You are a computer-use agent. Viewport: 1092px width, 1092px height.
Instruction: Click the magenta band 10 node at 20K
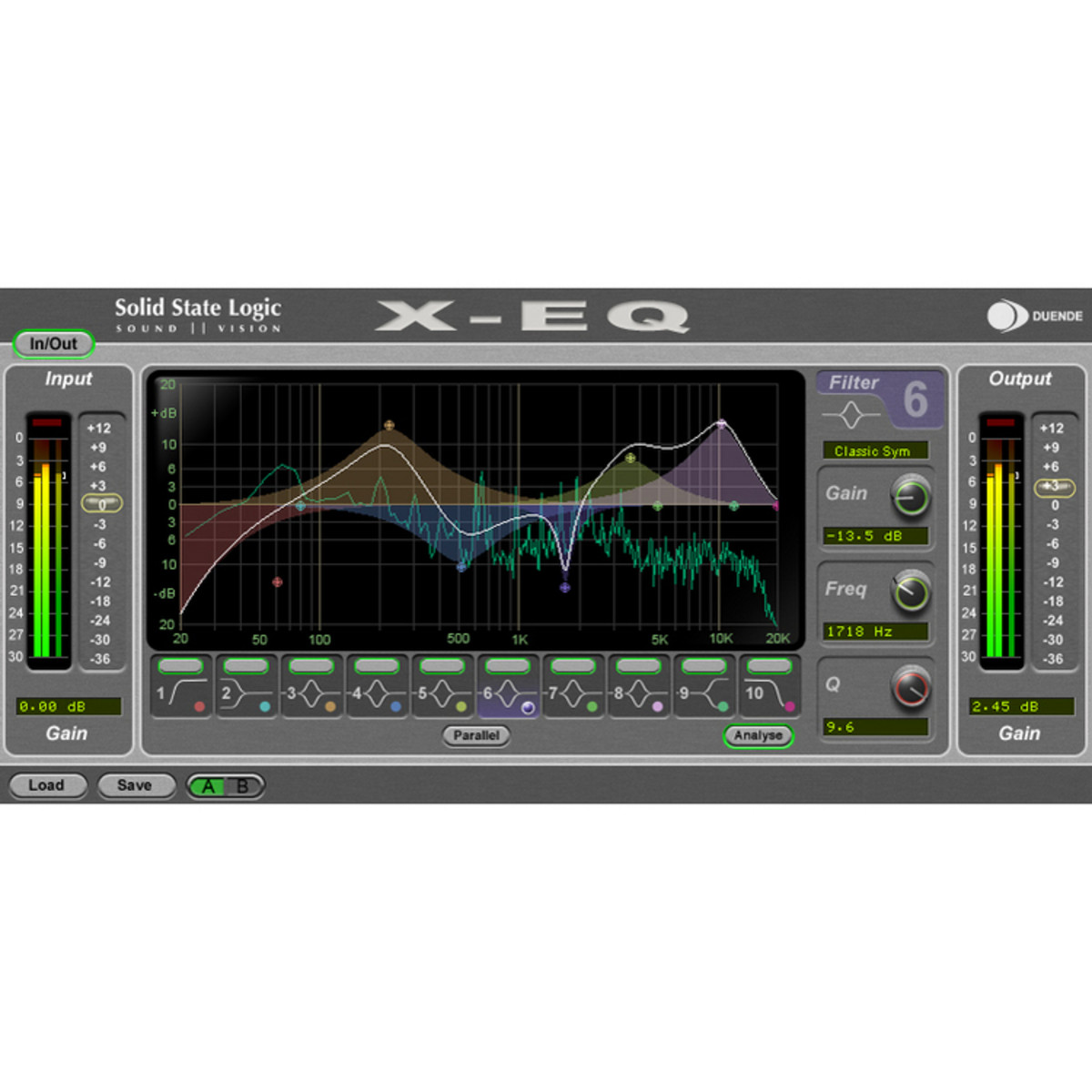(x=776, y=506)
